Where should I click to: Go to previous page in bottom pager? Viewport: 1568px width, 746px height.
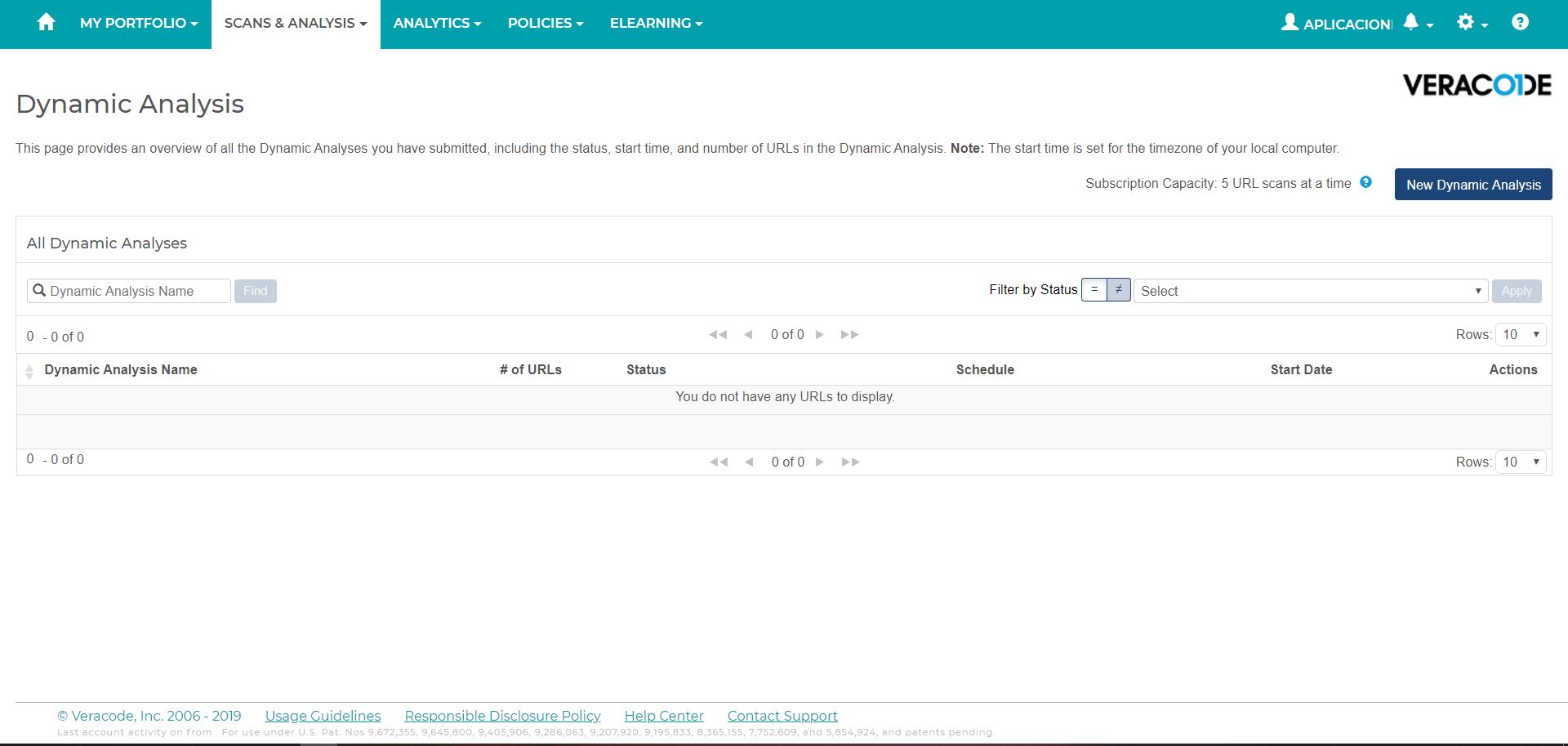749,462
